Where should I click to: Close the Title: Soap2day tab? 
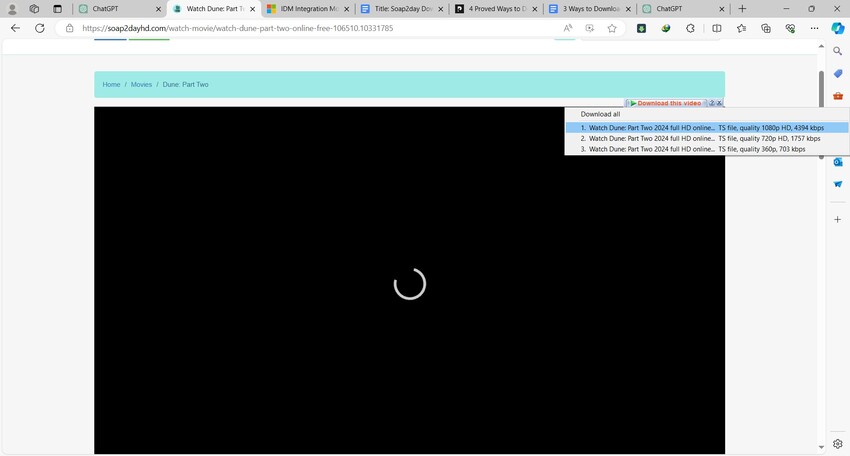pos(440,9)
